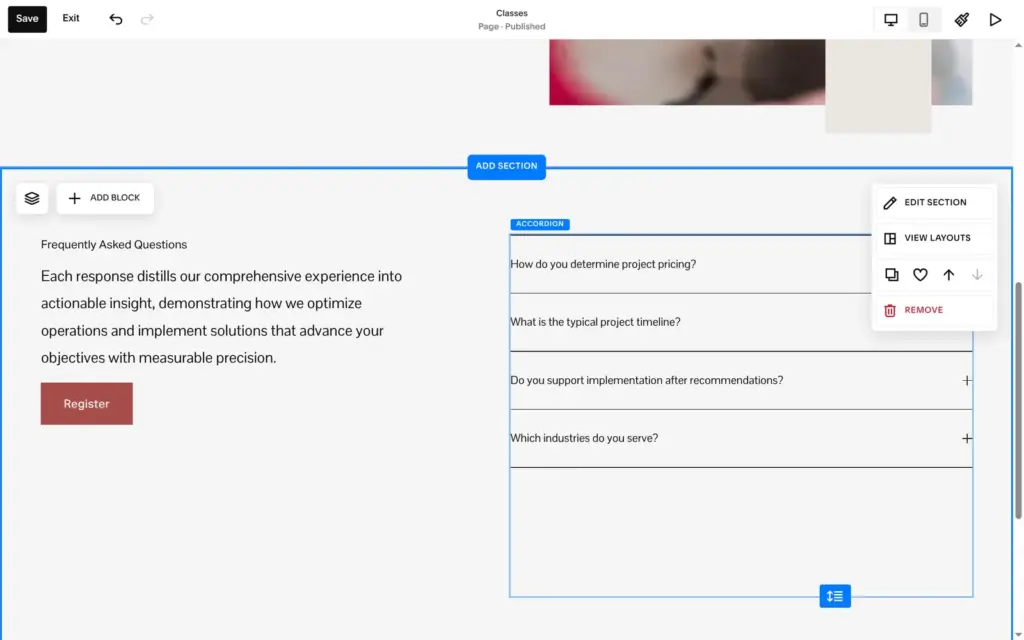Click paragraph starting 'Each response distills'
Viewport: 1024px width, 640px height.
coord(221,317)
